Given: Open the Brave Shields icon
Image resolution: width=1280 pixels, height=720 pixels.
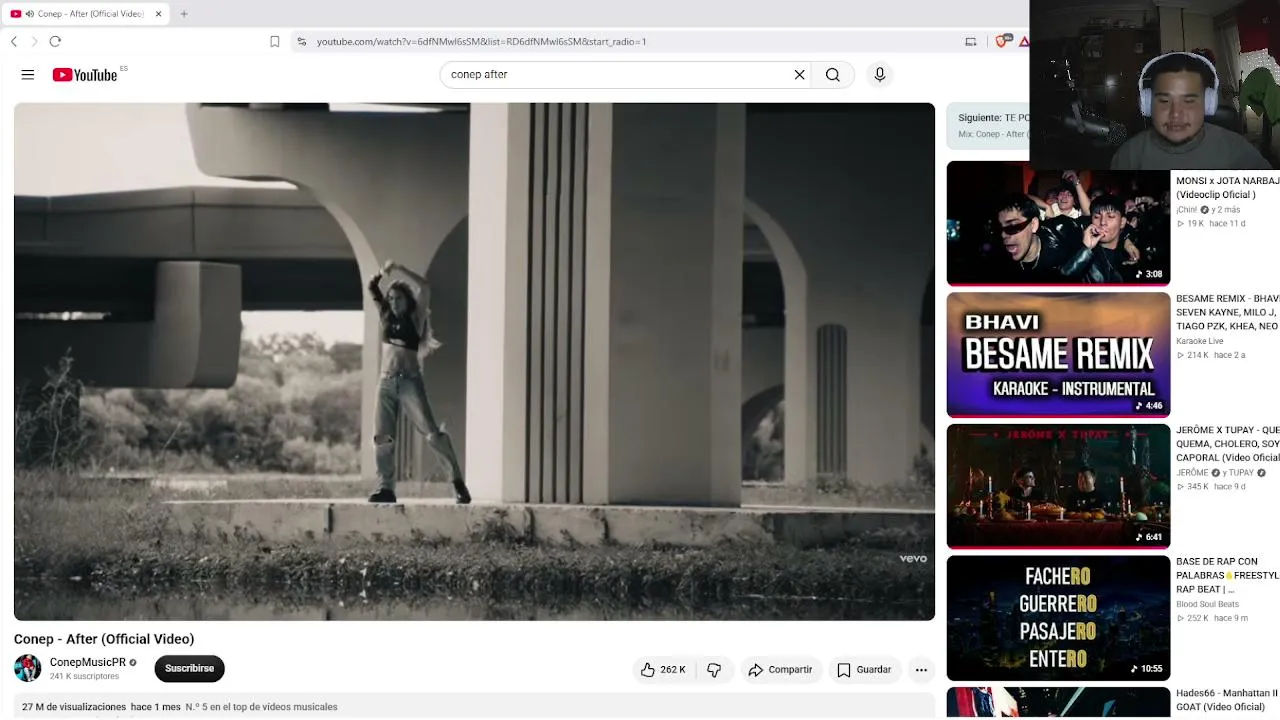Looking at the screenshot, I should click(x=1002, y=41).
